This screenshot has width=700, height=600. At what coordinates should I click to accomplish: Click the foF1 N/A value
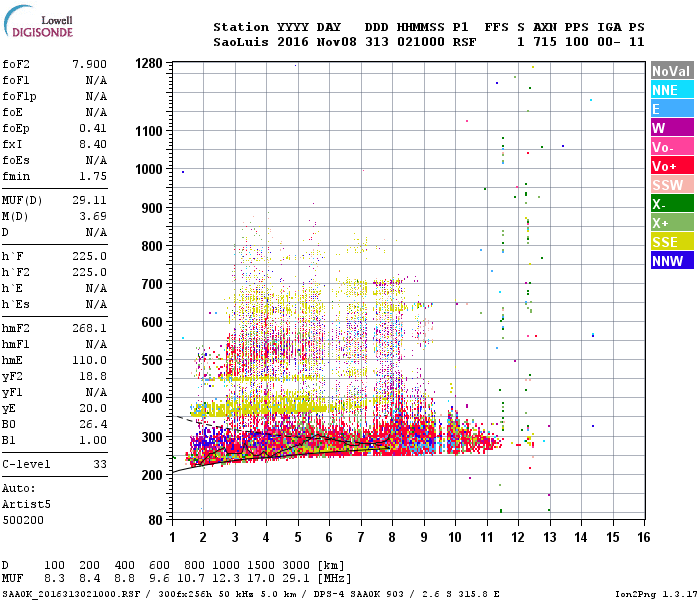coord(96,80)
